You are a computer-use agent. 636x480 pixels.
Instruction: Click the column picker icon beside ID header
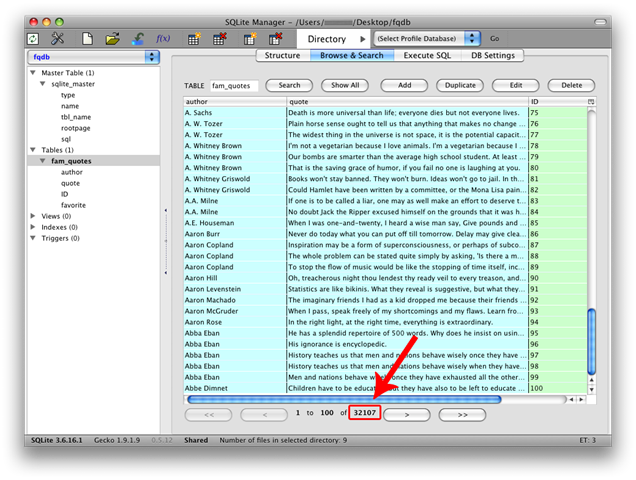pos(591,101)
